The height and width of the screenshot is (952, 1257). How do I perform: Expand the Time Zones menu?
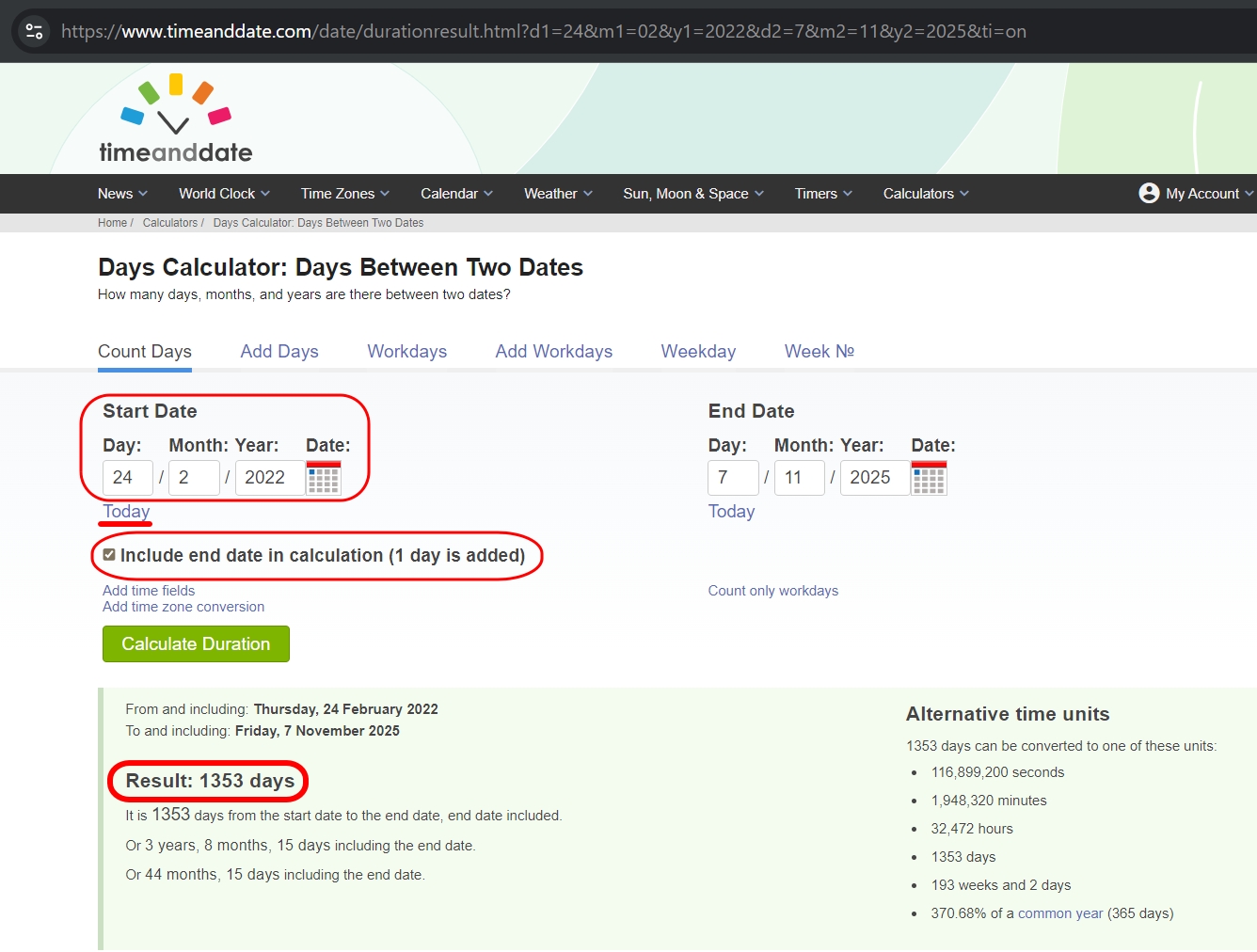(x=344, y=194)
